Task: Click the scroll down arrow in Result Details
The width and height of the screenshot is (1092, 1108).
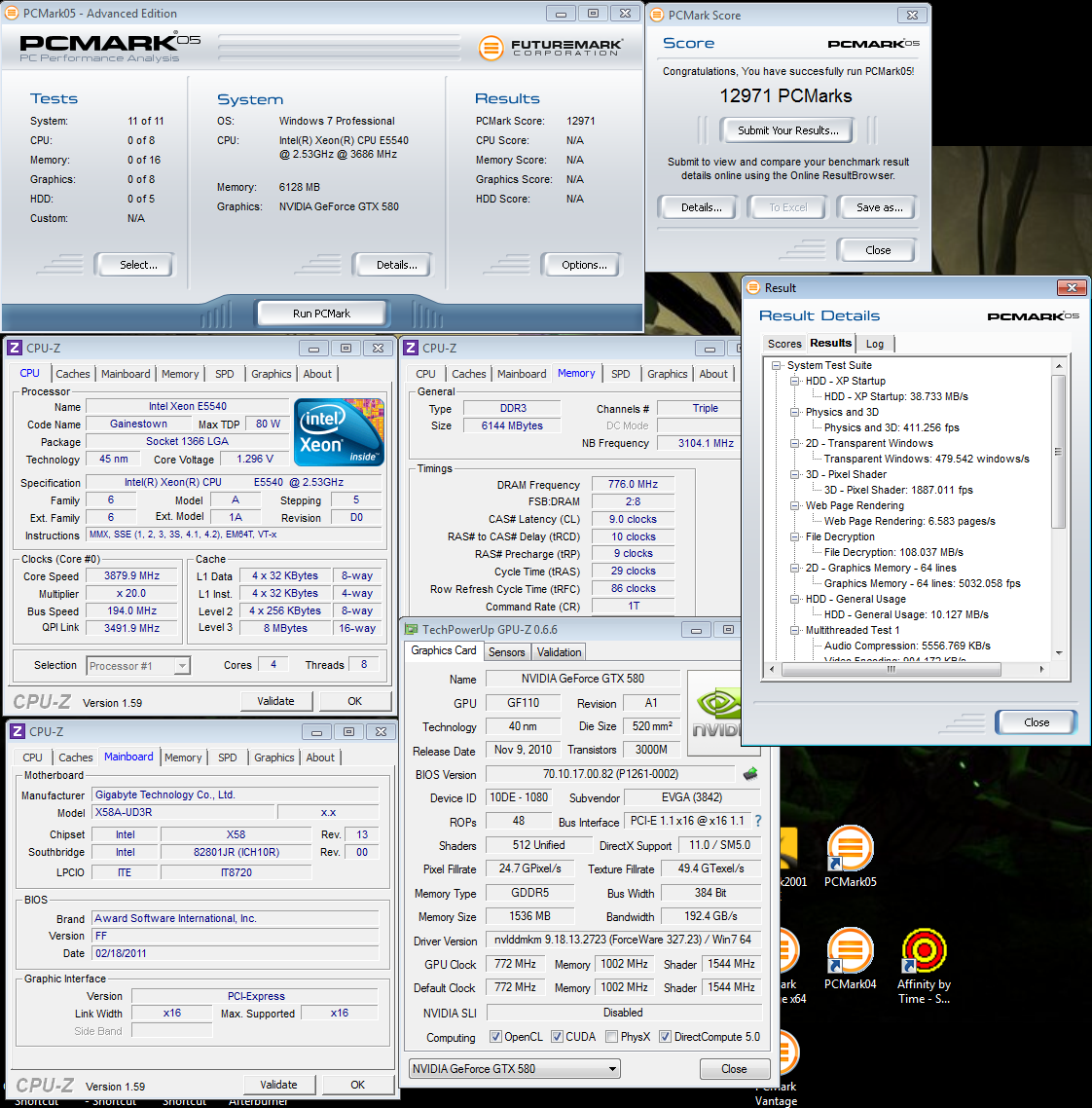Action: pos(1058,653)
